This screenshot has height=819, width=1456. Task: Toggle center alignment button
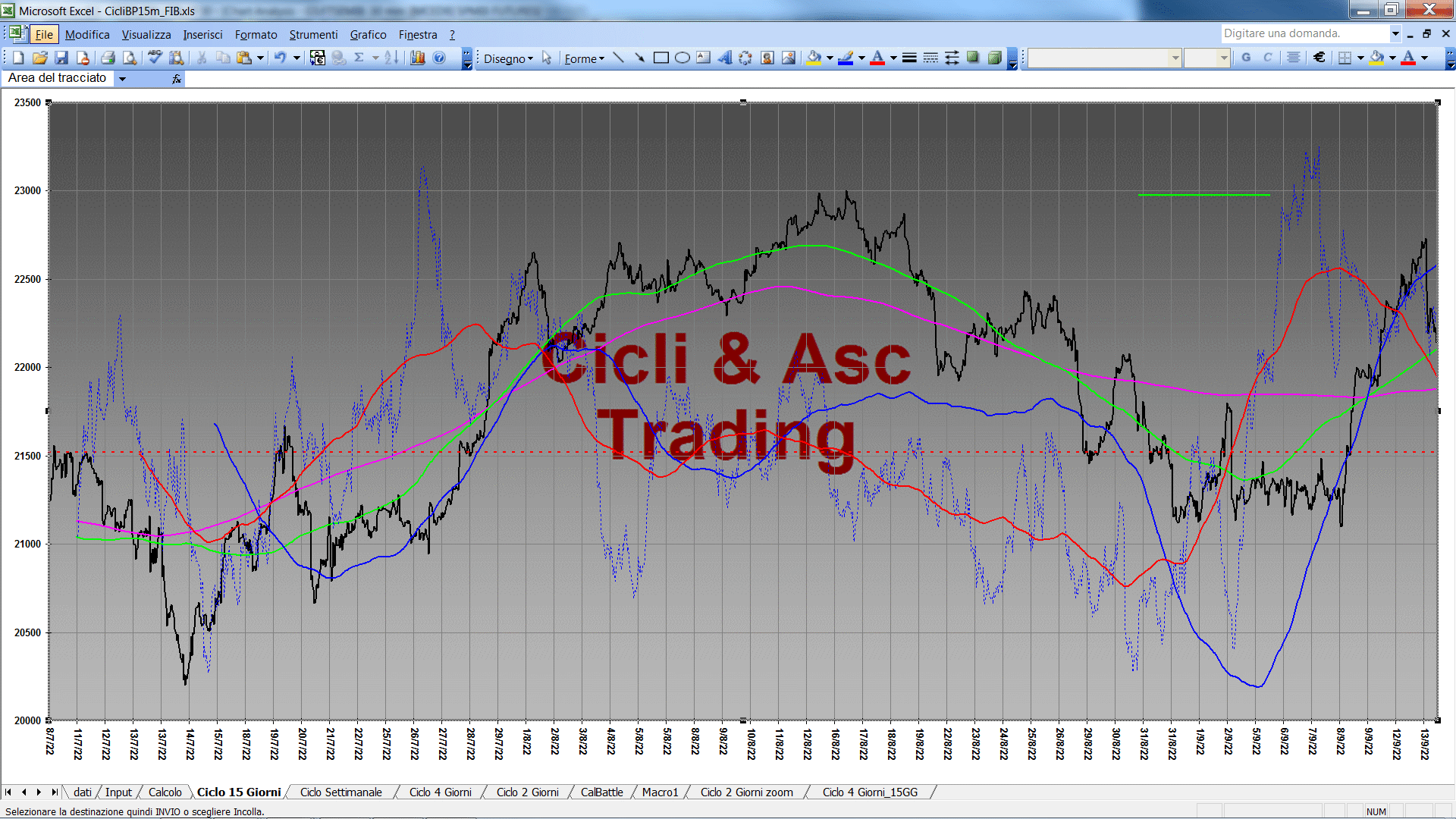[1294, 58]
